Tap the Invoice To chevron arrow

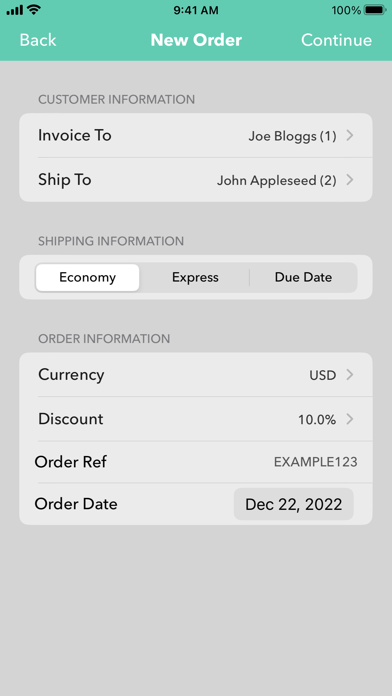tap(350, 135)
